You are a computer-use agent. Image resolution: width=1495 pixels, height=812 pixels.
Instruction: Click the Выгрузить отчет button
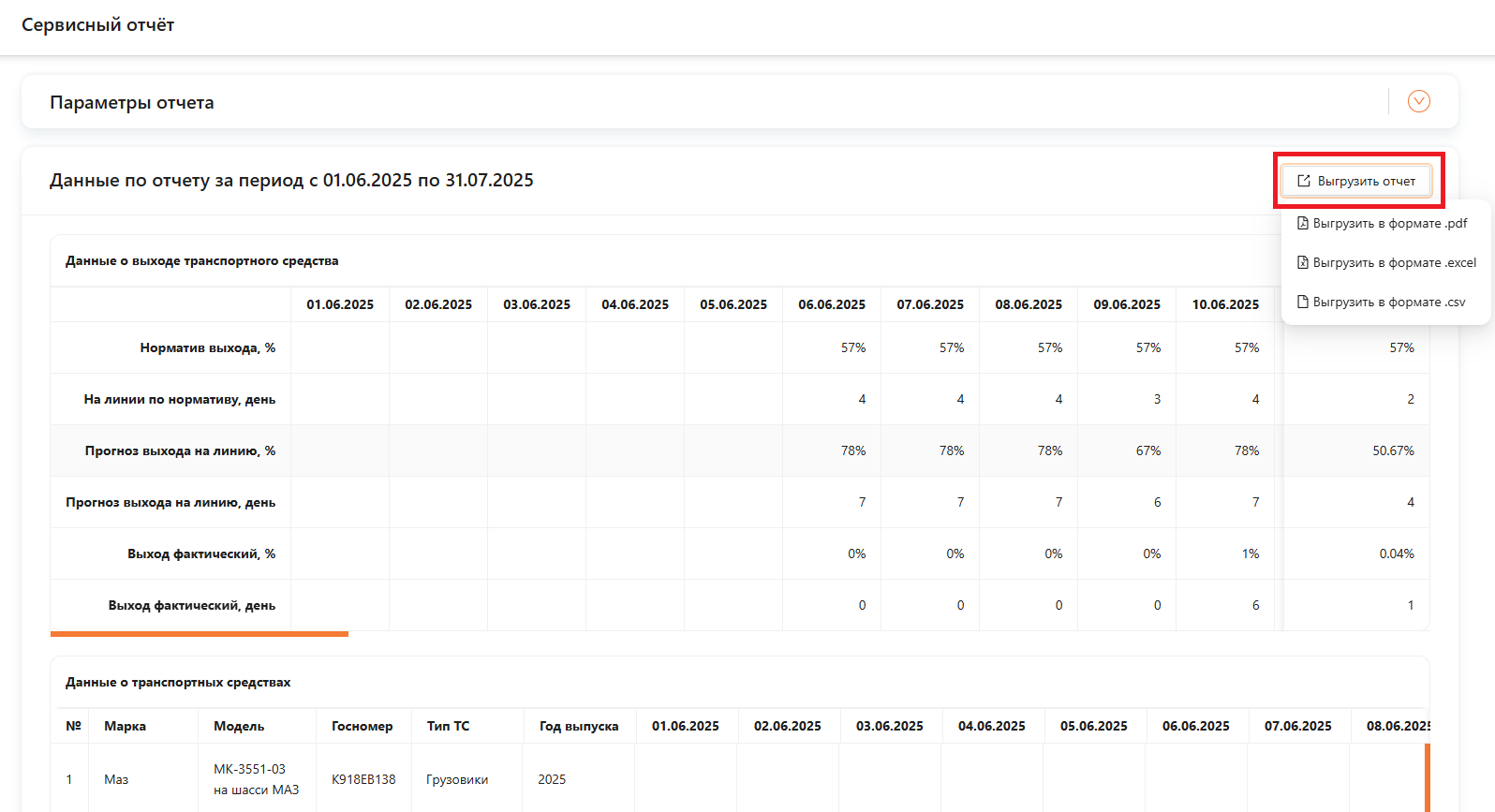(x=1356, y=181)
